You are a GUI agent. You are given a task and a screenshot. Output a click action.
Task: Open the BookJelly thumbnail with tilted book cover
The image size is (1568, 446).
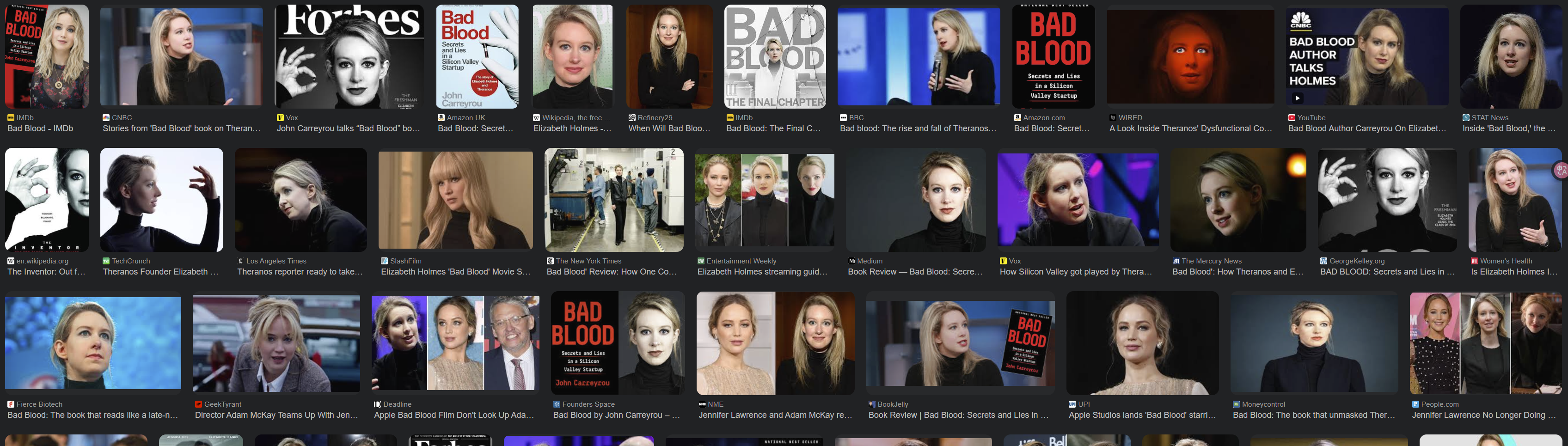tap(961, 343)
